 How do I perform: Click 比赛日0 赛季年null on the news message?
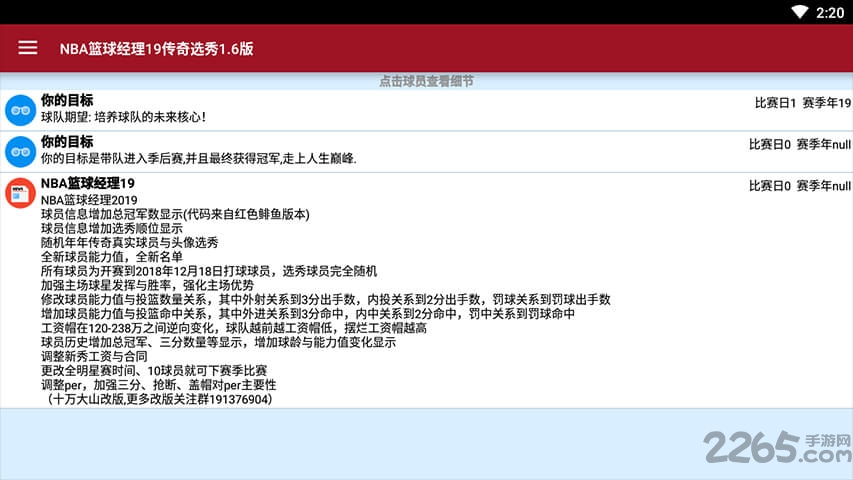click(799, 186)
